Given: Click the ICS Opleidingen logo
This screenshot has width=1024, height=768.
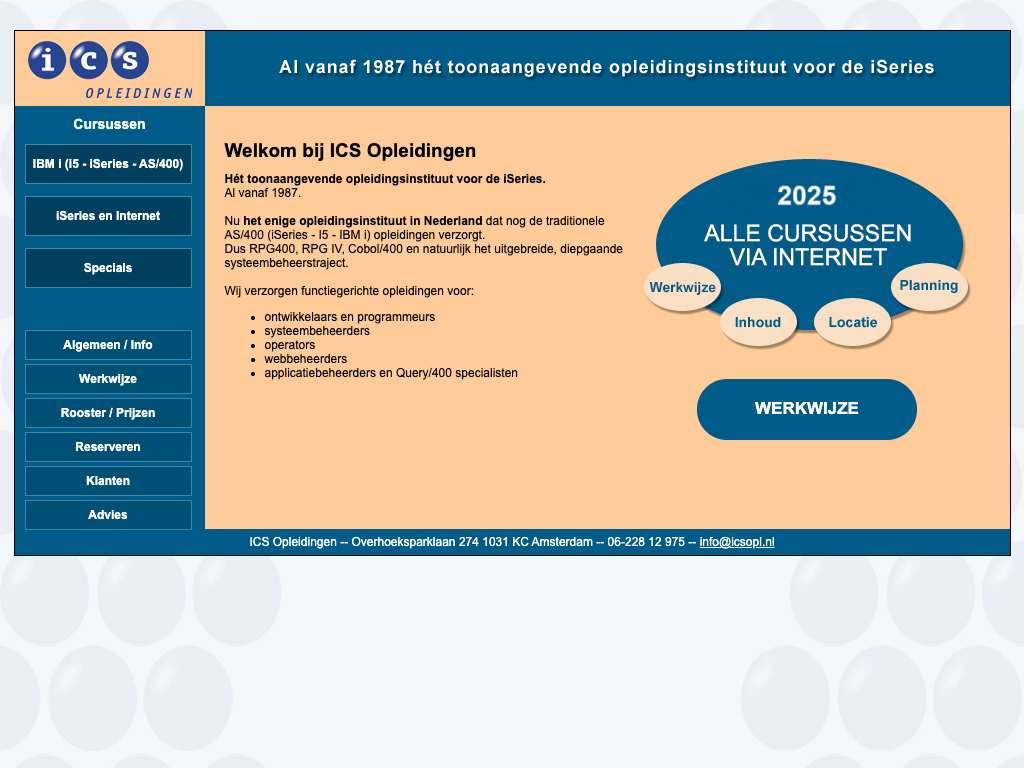Looking at the screenshot, I should [110, 69].
